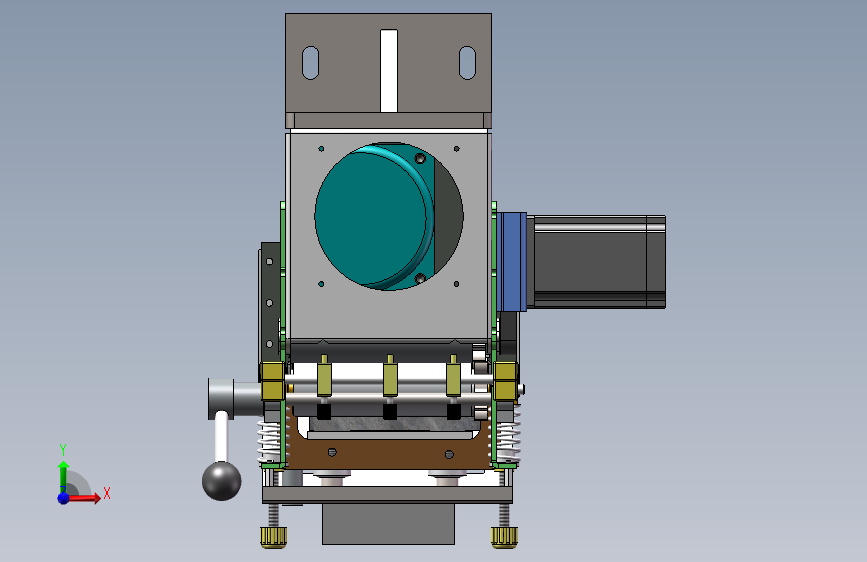Select the right oval slot in the top bracket
This screenshot has width=867, height=562.
[x=467, y=63]
